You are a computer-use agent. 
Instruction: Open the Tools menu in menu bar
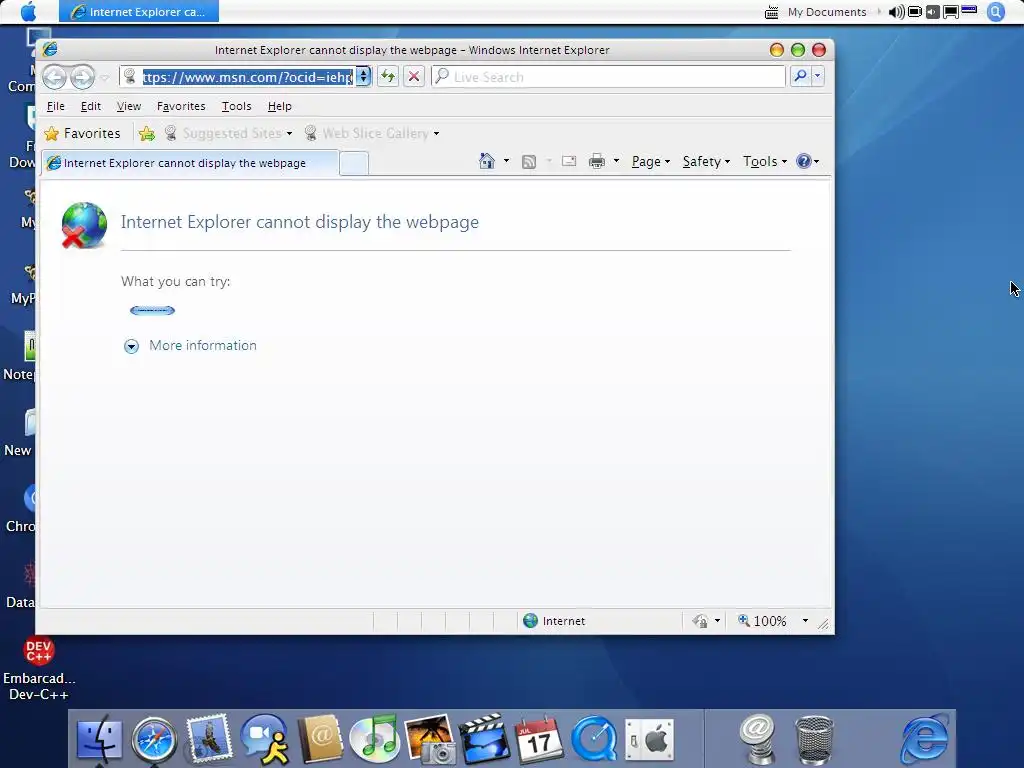coord(236,106)
